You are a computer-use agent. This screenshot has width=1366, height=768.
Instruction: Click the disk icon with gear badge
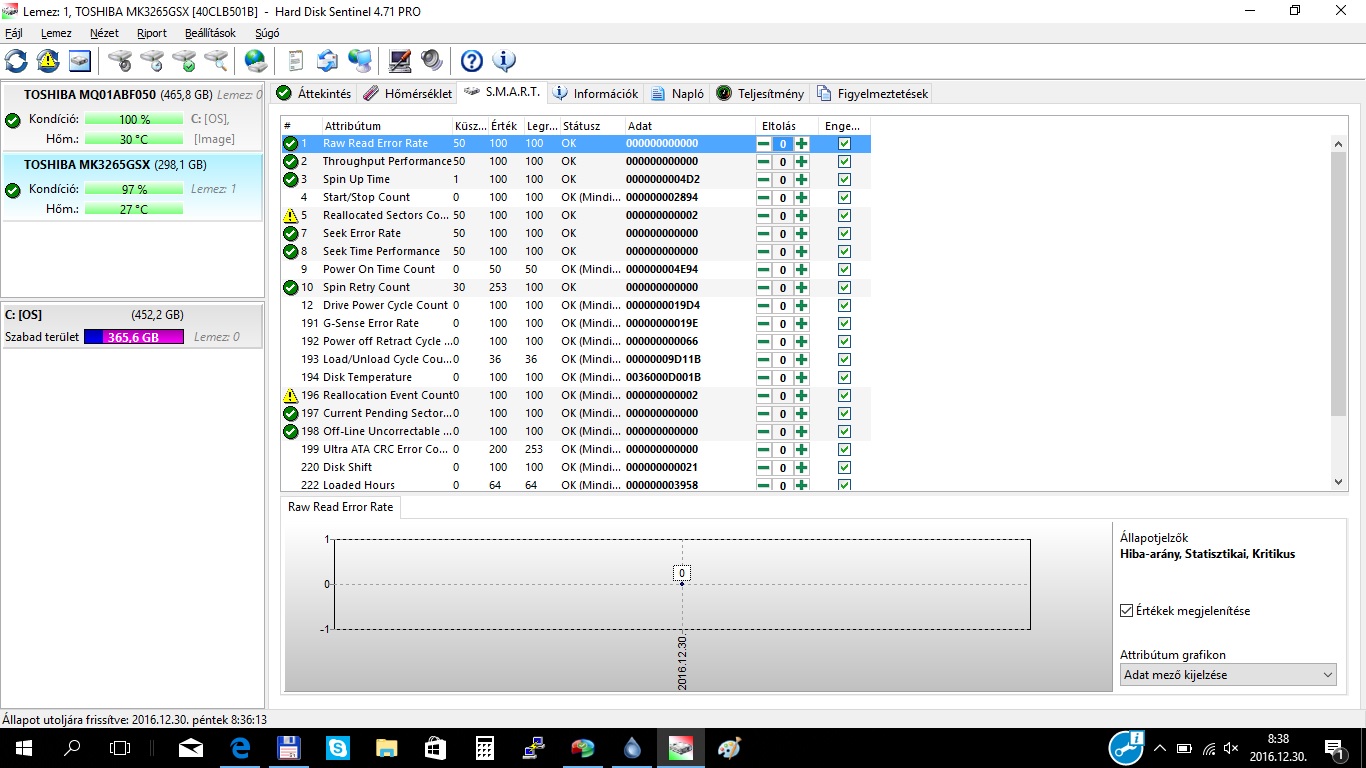click(x=120, y=61)
